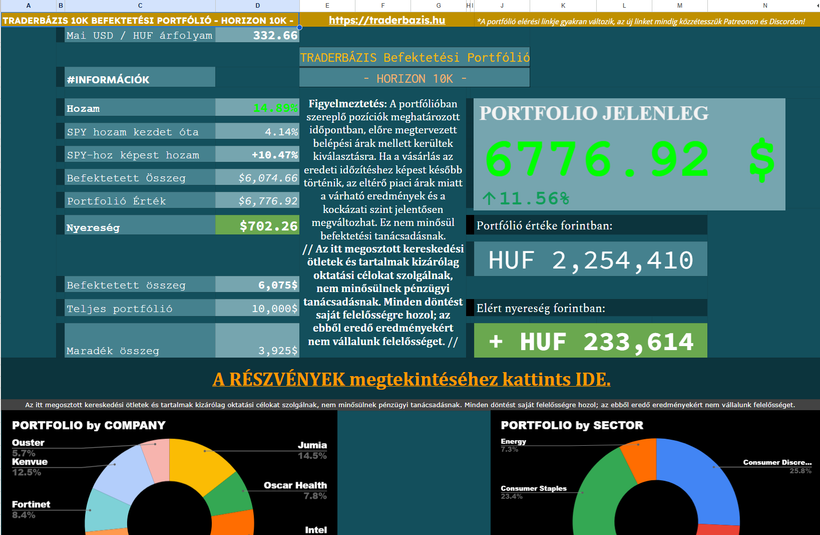Select the 4.14% SPY return cell
The width and height of the screenshot is (820, 535).
(257, 131)
